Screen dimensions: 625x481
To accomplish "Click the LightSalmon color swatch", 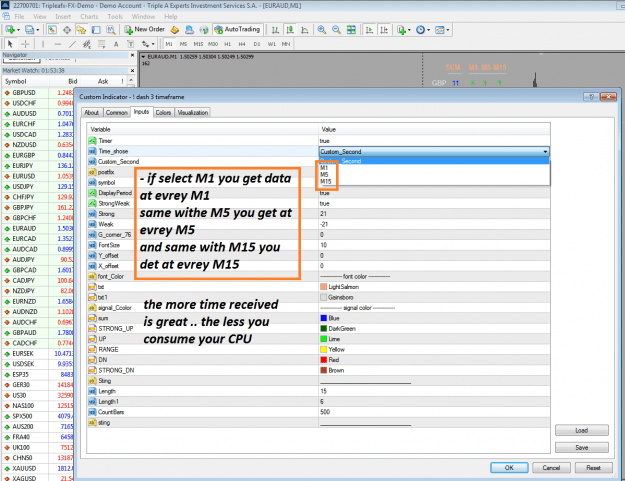I will [324, 287].
